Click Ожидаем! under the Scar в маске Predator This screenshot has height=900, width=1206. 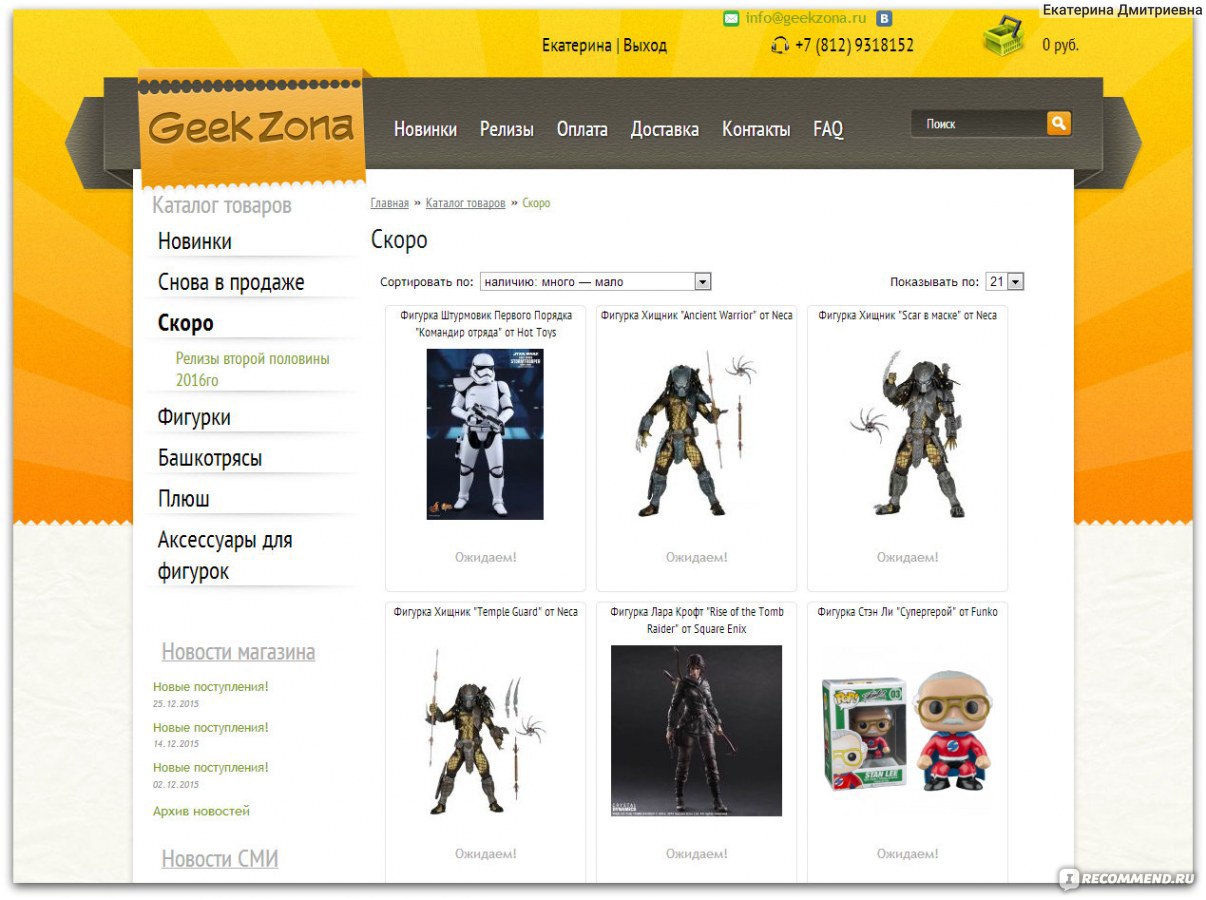click(908, 557)
